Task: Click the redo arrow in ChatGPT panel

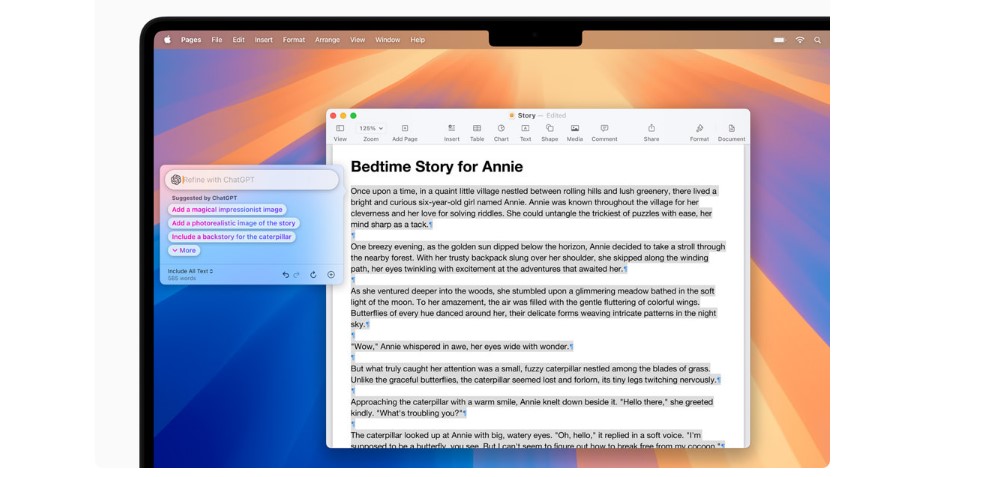Action: pyautogui.click(x=296, y=275)
